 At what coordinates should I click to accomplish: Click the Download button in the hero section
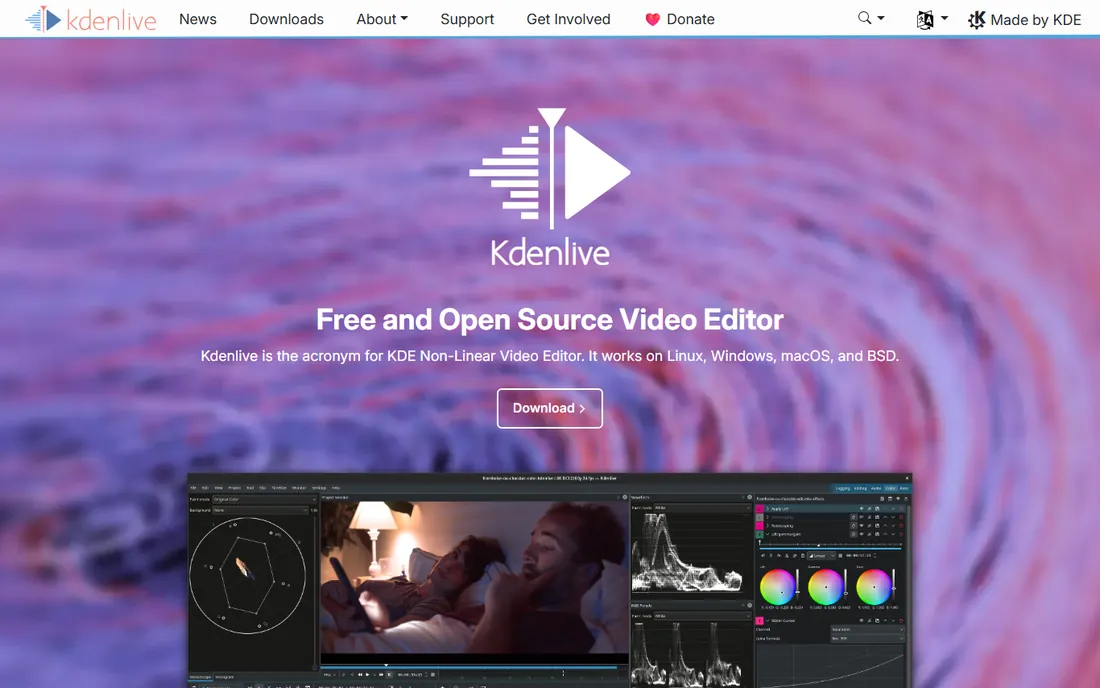[x=549, y=408]
